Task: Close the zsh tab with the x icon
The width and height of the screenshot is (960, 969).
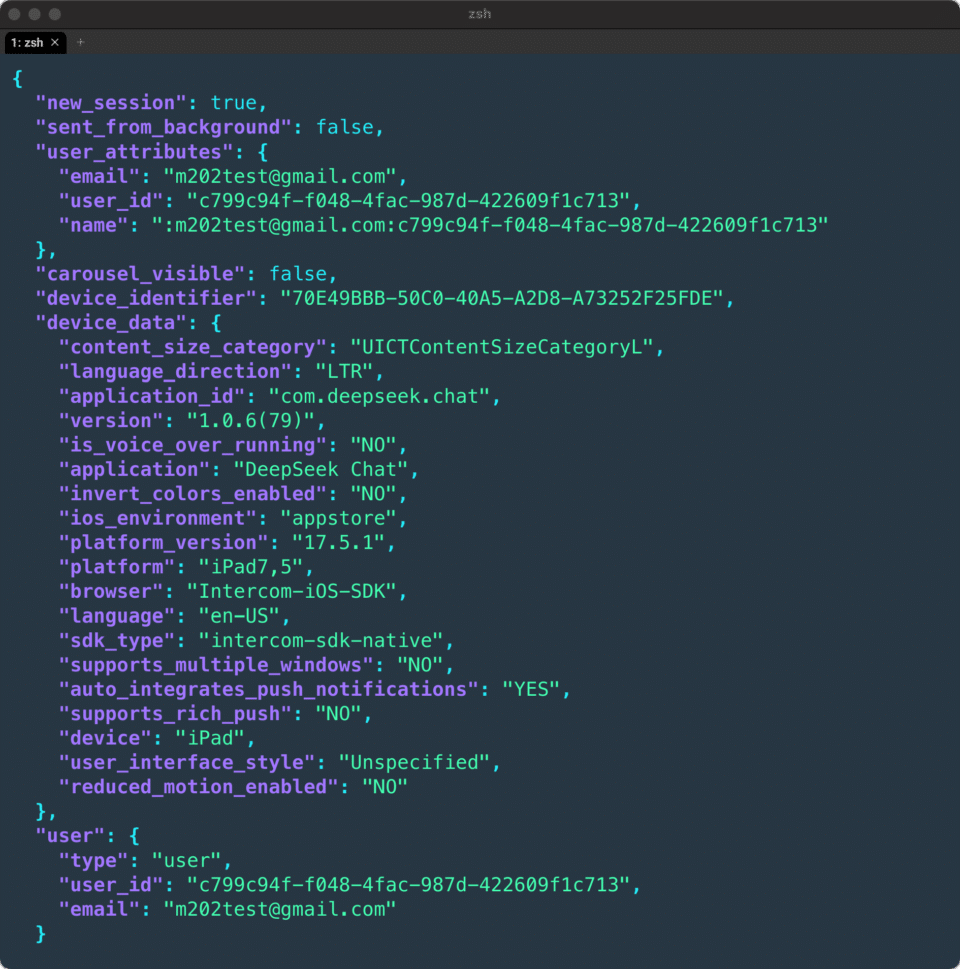Action: click(55, 42)
